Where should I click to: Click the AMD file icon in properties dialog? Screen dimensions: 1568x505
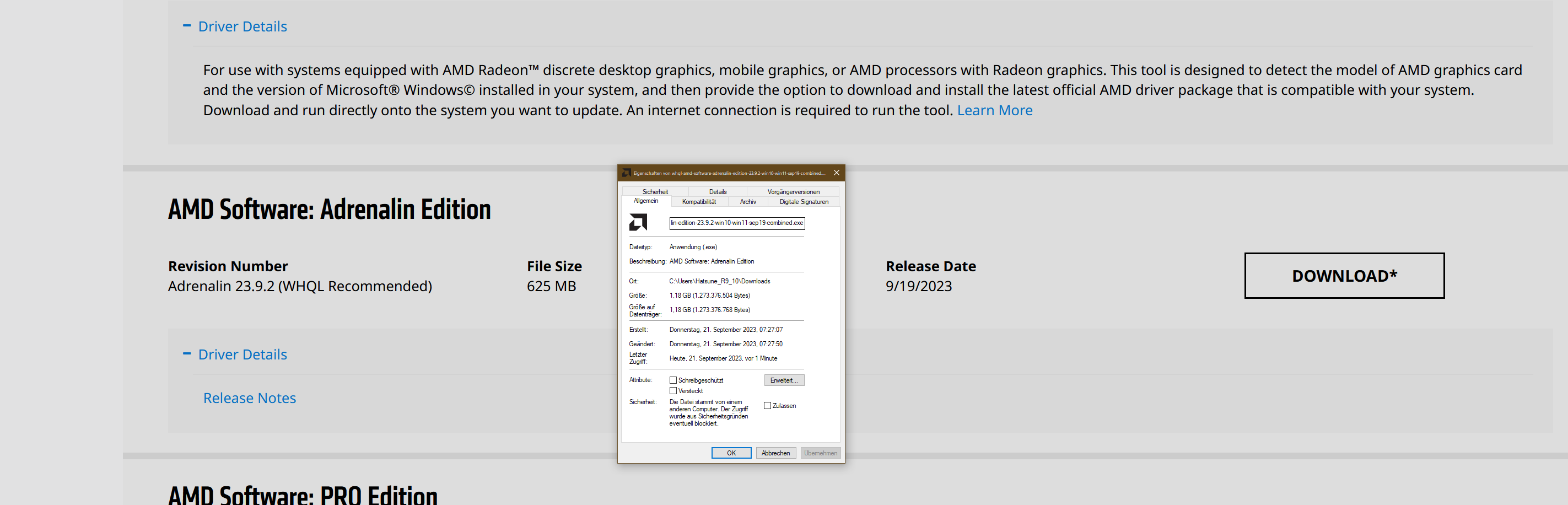[638, 222]
